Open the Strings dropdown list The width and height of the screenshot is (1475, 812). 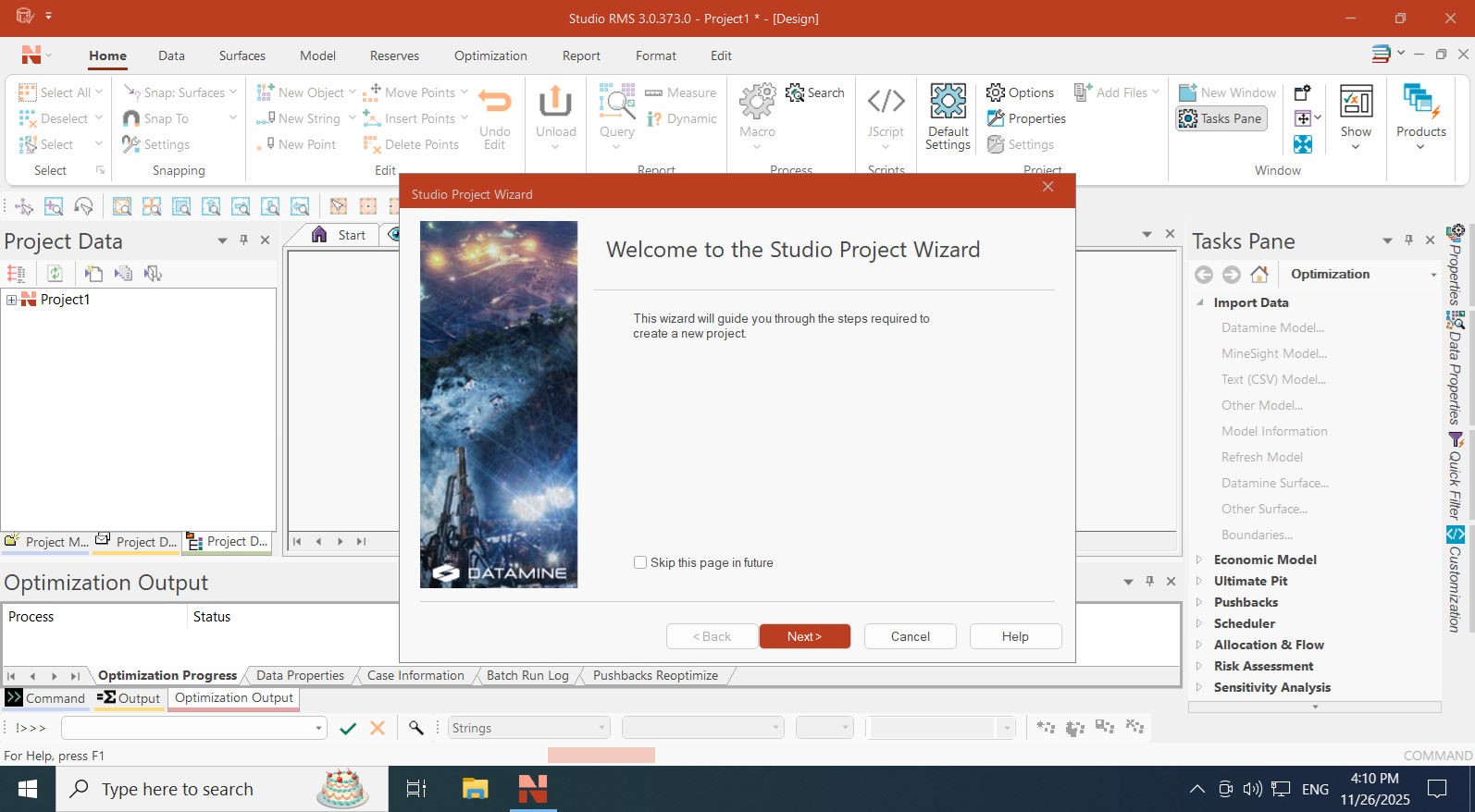(601, 728)
